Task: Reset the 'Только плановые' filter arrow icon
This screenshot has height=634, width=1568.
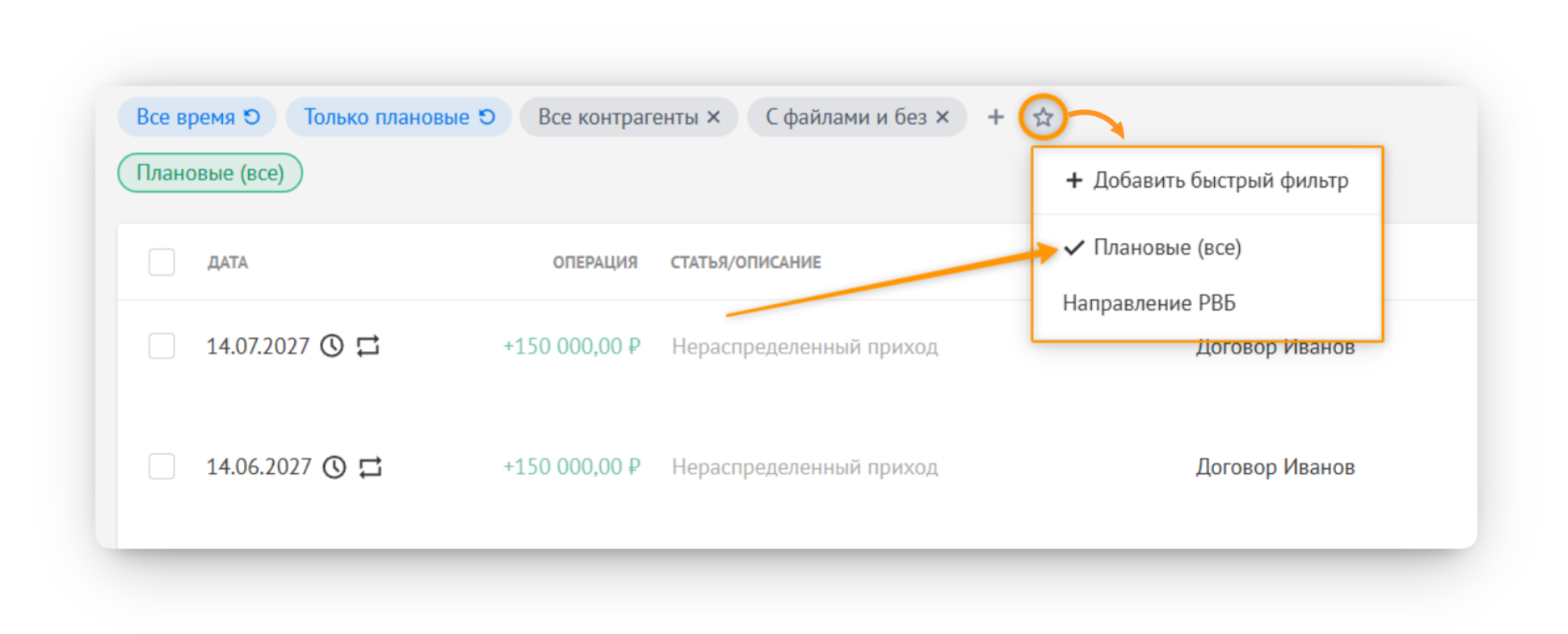Action: (487, 117)
